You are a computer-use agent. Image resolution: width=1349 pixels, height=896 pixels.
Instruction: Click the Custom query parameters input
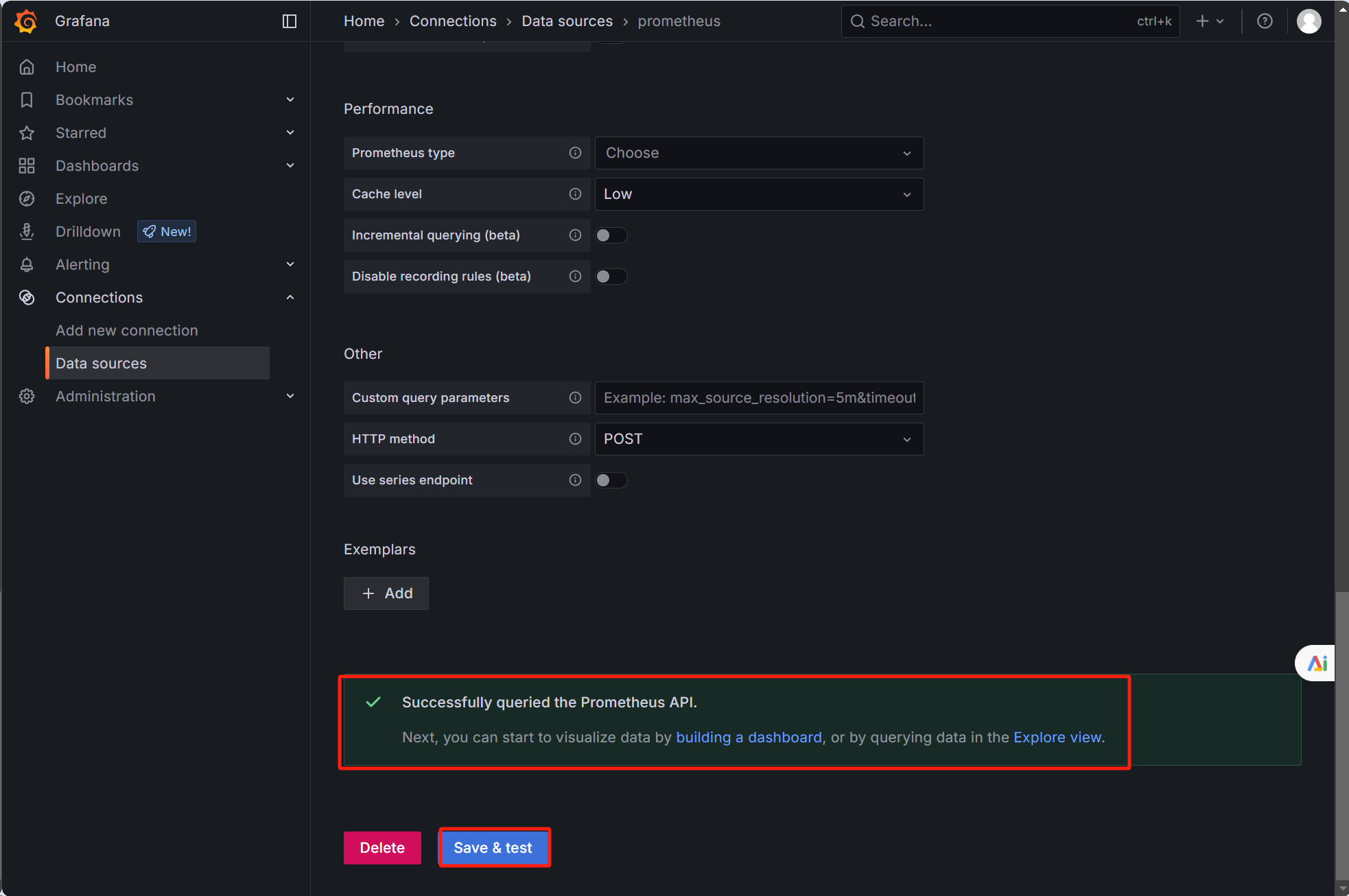point(759,398)
